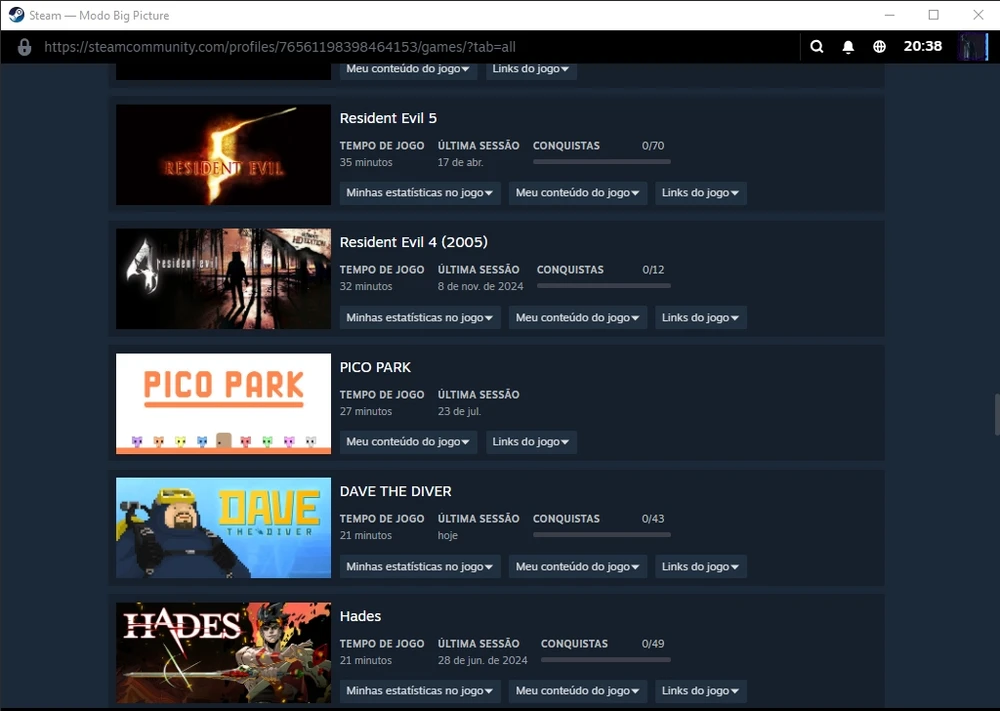
Task: Click the Hades game title
Action: click(360, 616)
